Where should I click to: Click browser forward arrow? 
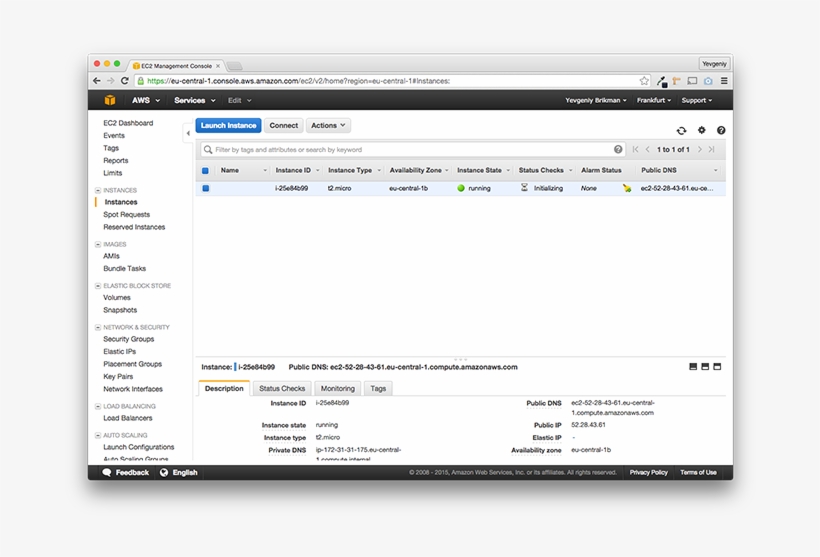click(110, 81)
